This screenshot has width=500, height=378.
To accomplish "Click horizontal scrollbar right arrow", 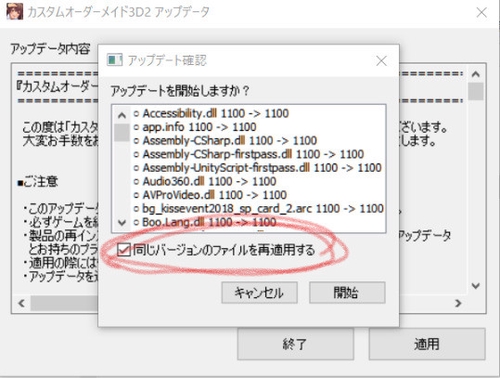I will (x=458, y=303).
